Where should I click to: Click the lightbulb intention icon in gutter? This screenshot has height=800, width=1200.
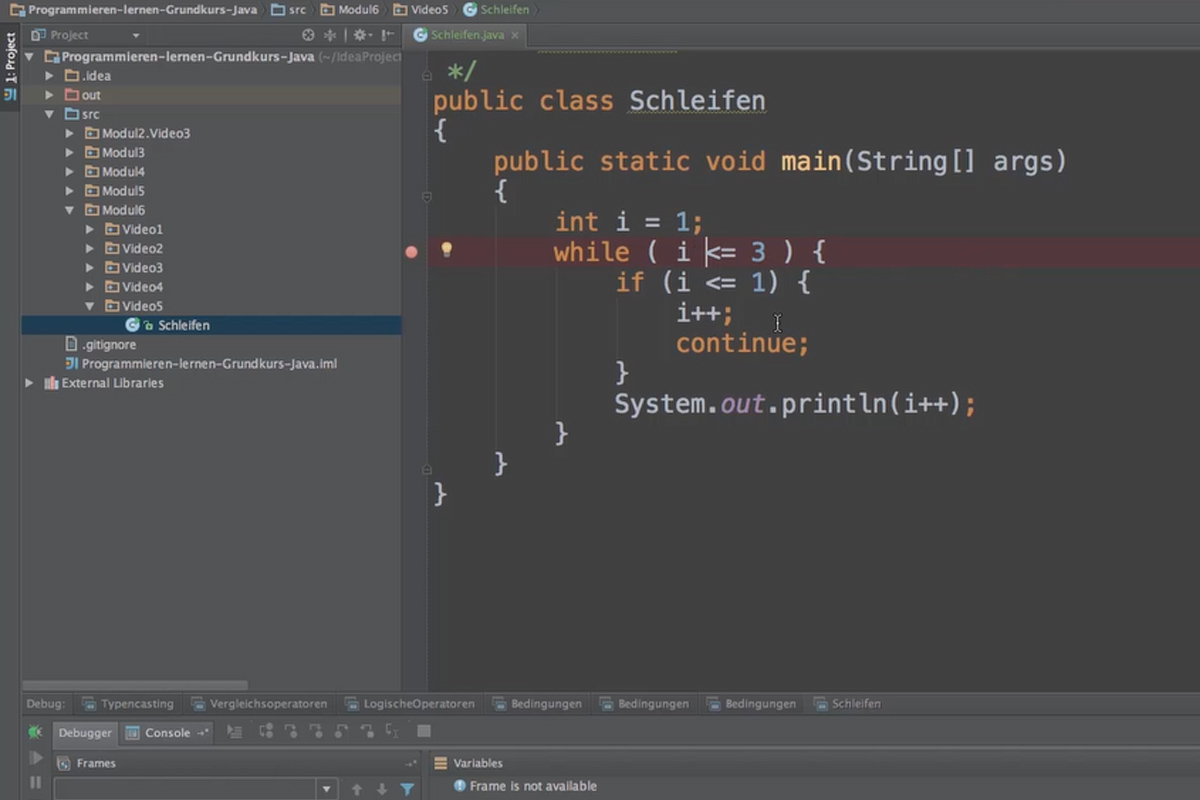[x=445, y=251]
